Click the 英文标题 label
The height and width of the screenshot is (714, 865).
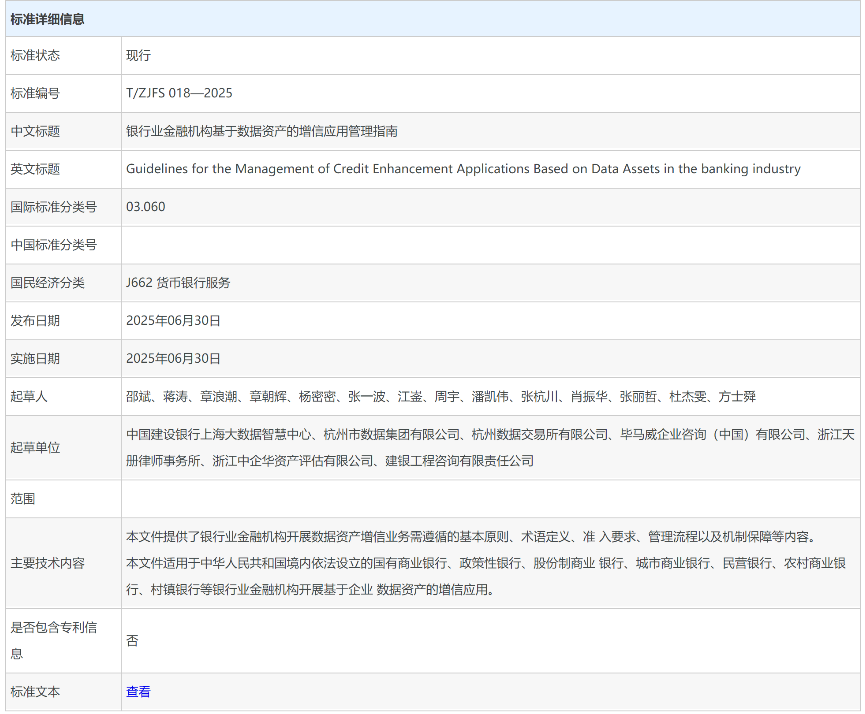(35, 169)
